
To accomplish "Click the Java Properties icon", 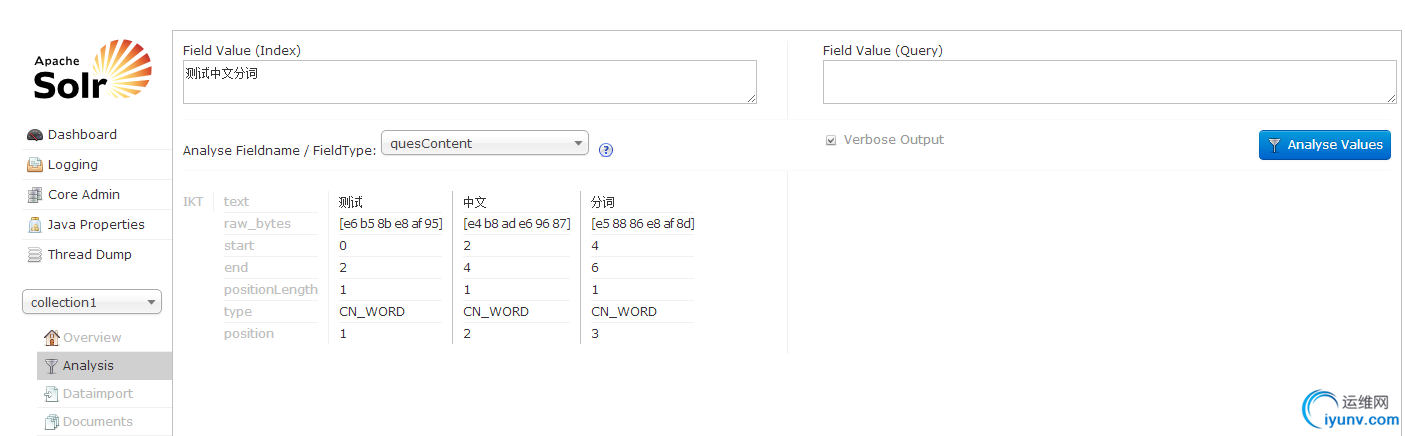I will point(35,225).
